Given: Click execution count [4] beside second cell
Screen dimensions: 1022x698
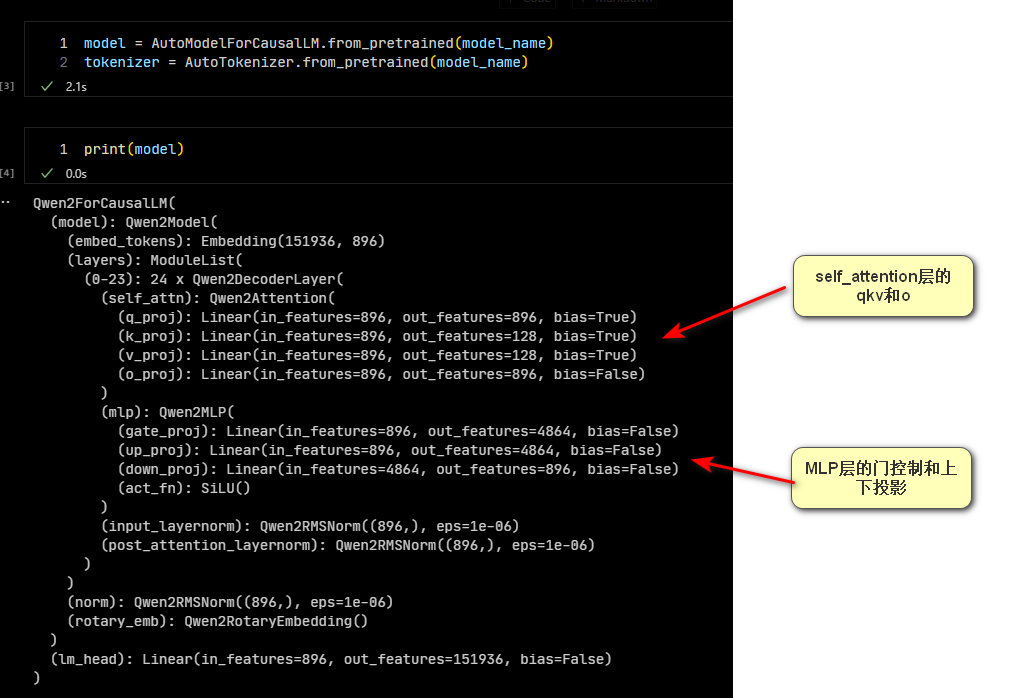Looking at the screenshot, I should click(x=8, y=173).
